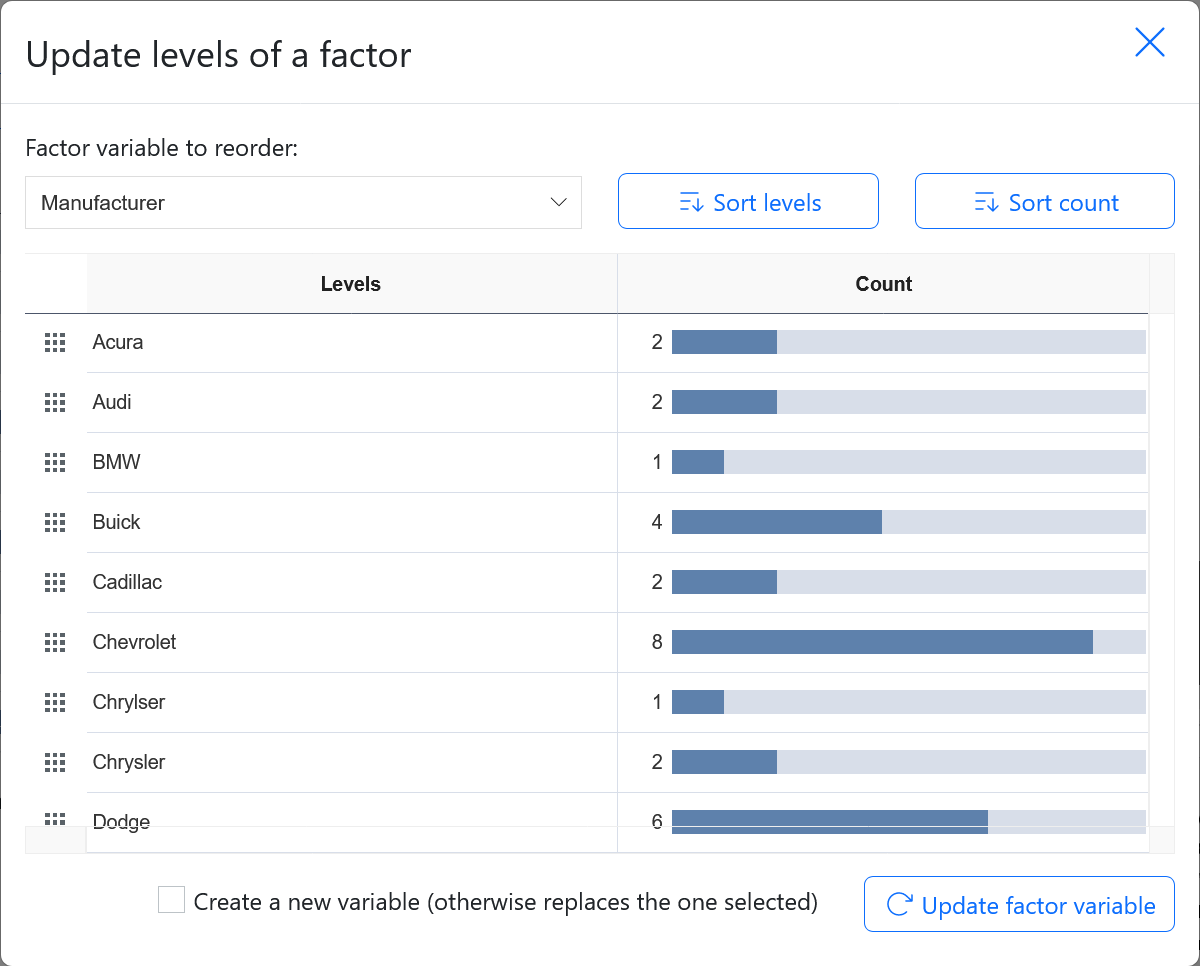Click the Update factor variable button
This screenshot has height=966, width=1200.
[1019, 905]
